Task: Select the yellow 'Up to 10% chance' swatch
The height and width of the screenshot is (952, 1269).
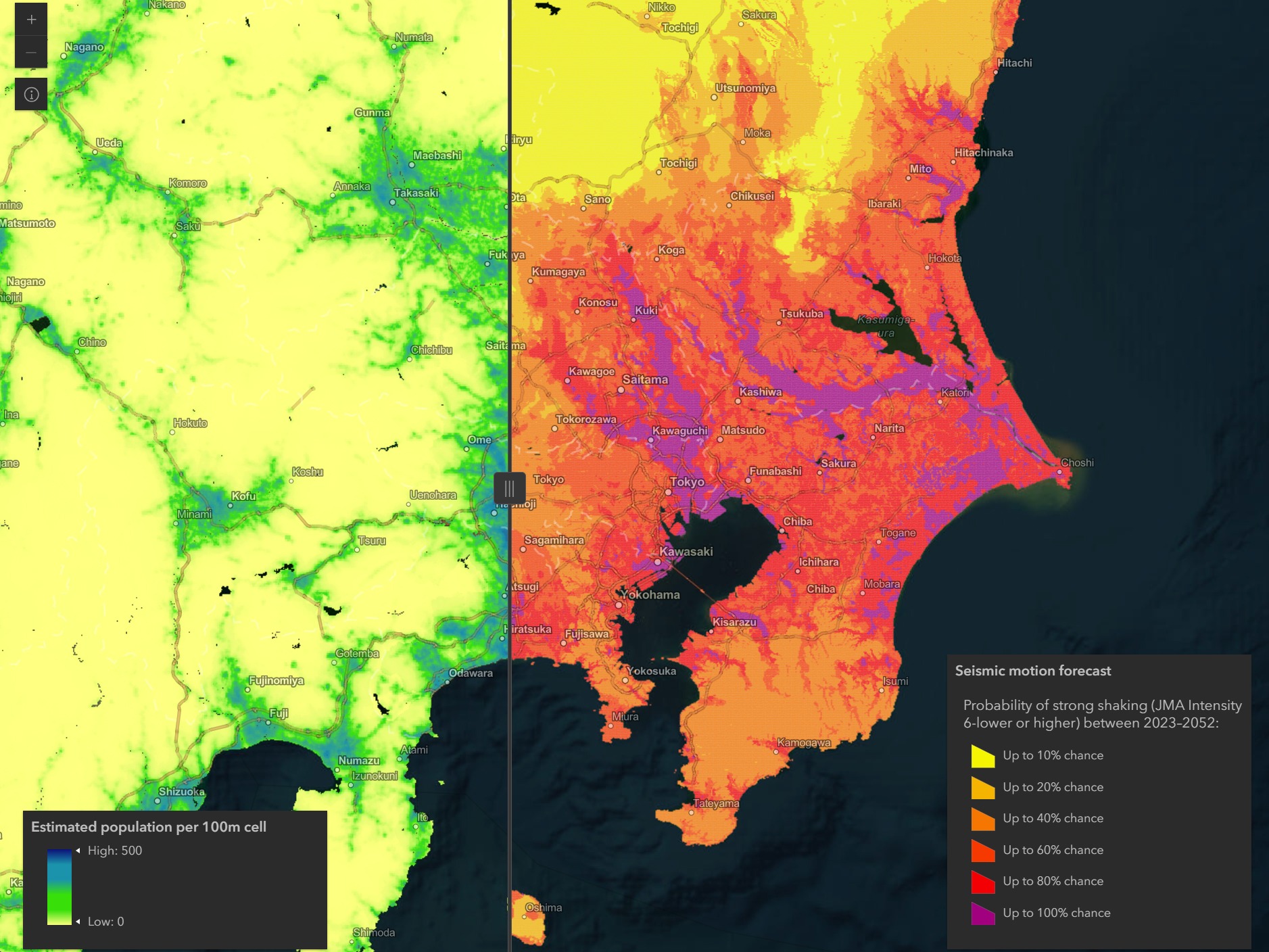Action: coord(982,756)
